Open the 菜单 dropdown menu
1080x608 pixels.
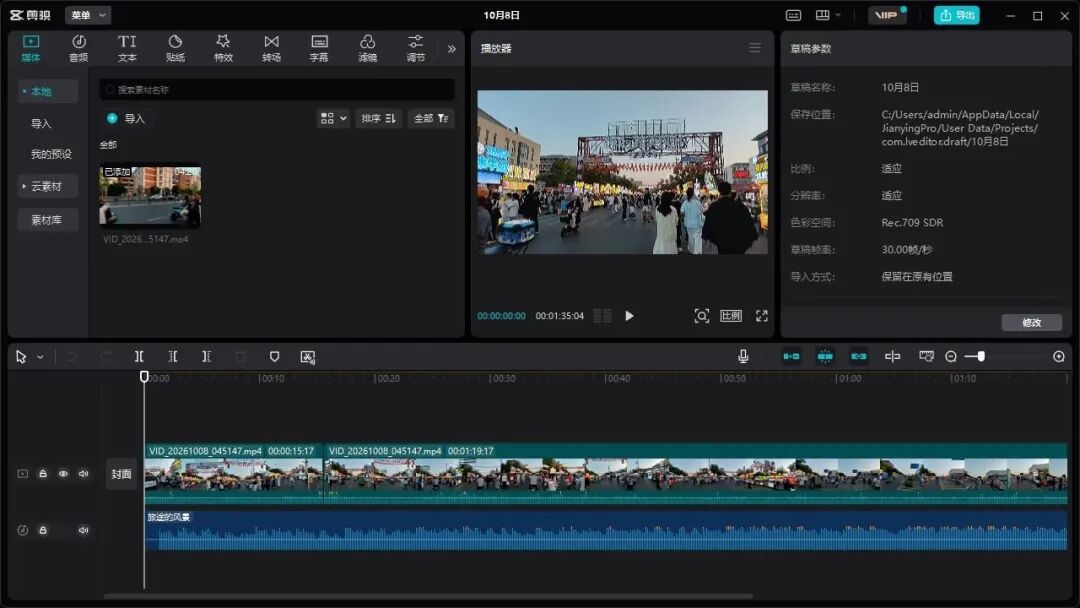tap(88, 15)
